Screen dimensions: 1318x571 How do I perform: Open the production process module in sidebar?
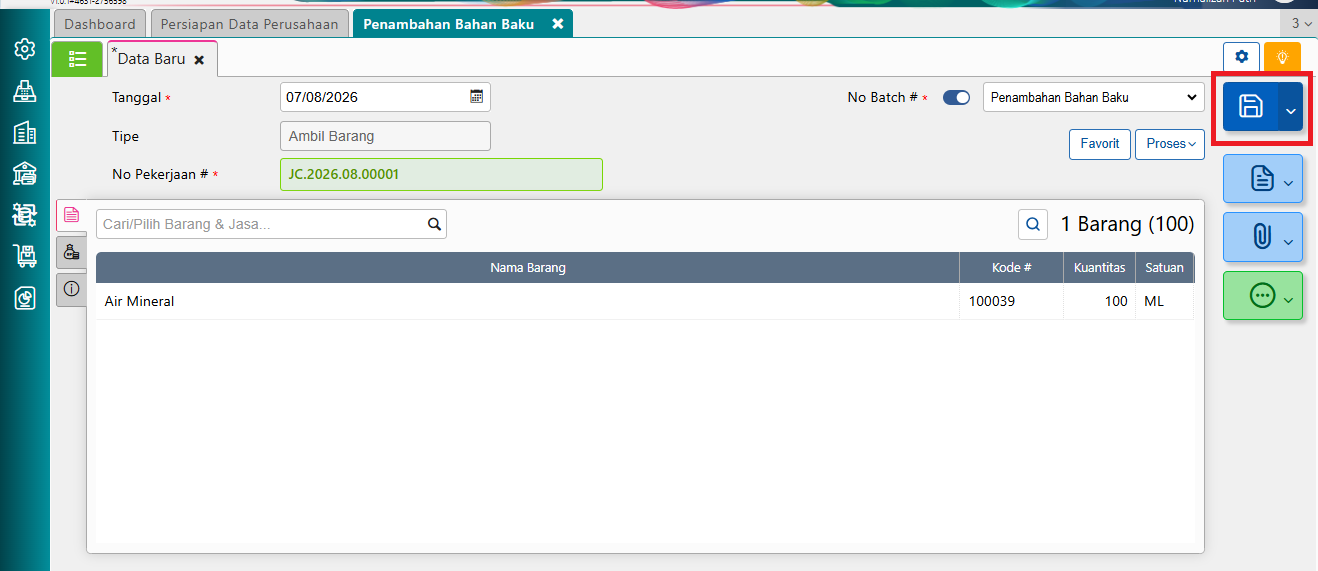coord(25,215)
